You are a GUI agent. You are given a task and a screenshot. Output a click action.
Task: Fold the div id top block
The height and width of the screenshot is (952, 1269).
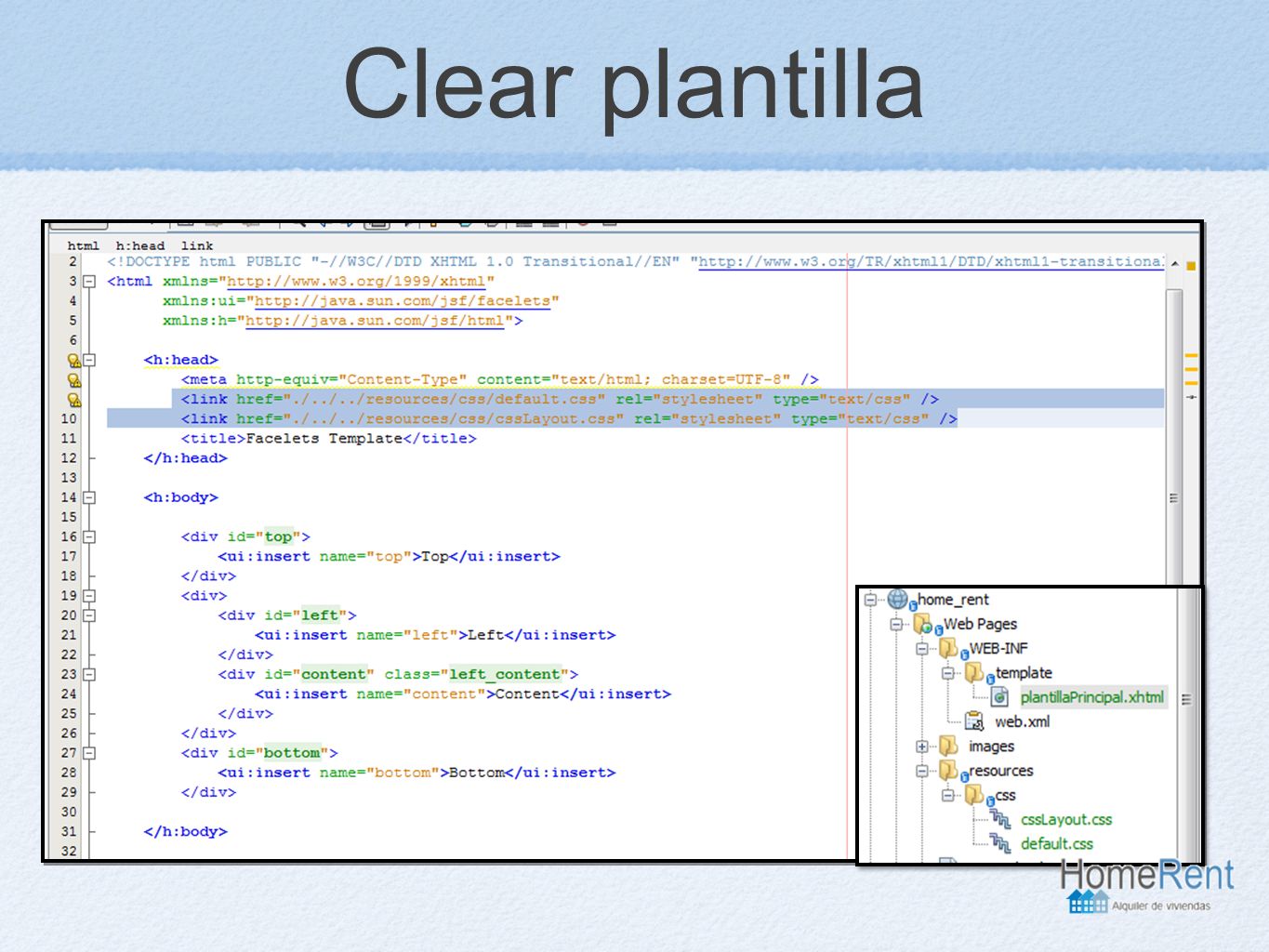[89, 536]
